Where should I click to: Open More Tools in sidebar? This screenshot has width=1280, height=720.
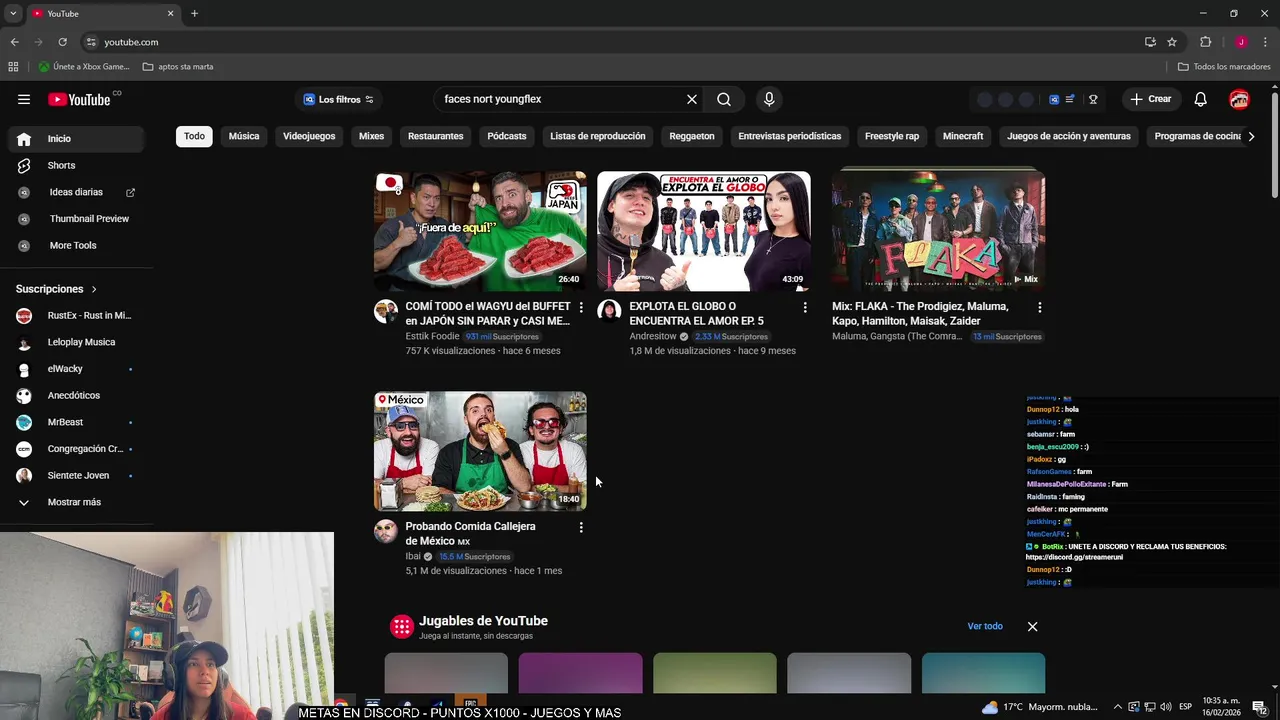click(76, 245)
